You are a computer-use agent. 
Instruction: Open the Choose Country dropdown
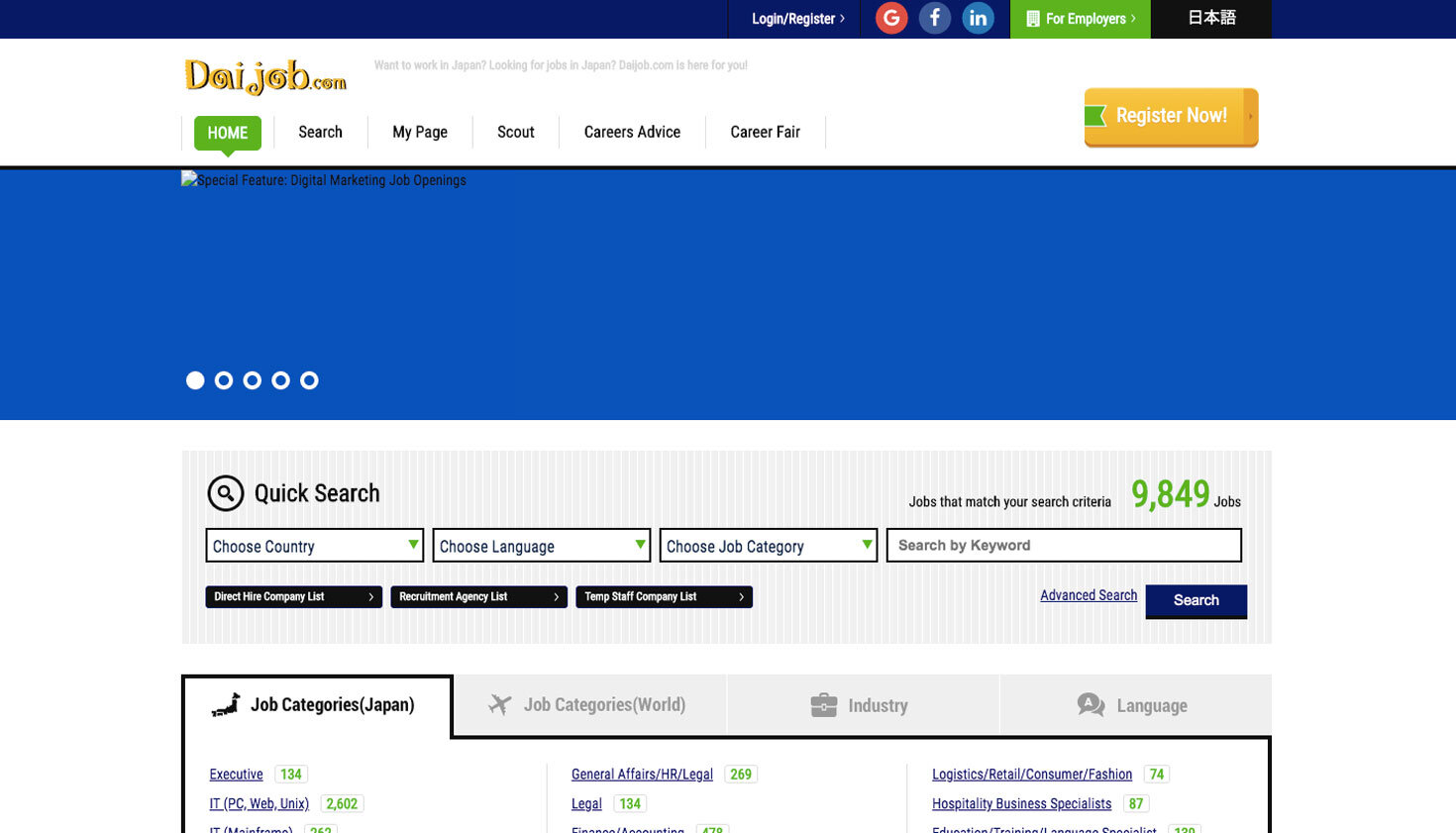point(314,546)
